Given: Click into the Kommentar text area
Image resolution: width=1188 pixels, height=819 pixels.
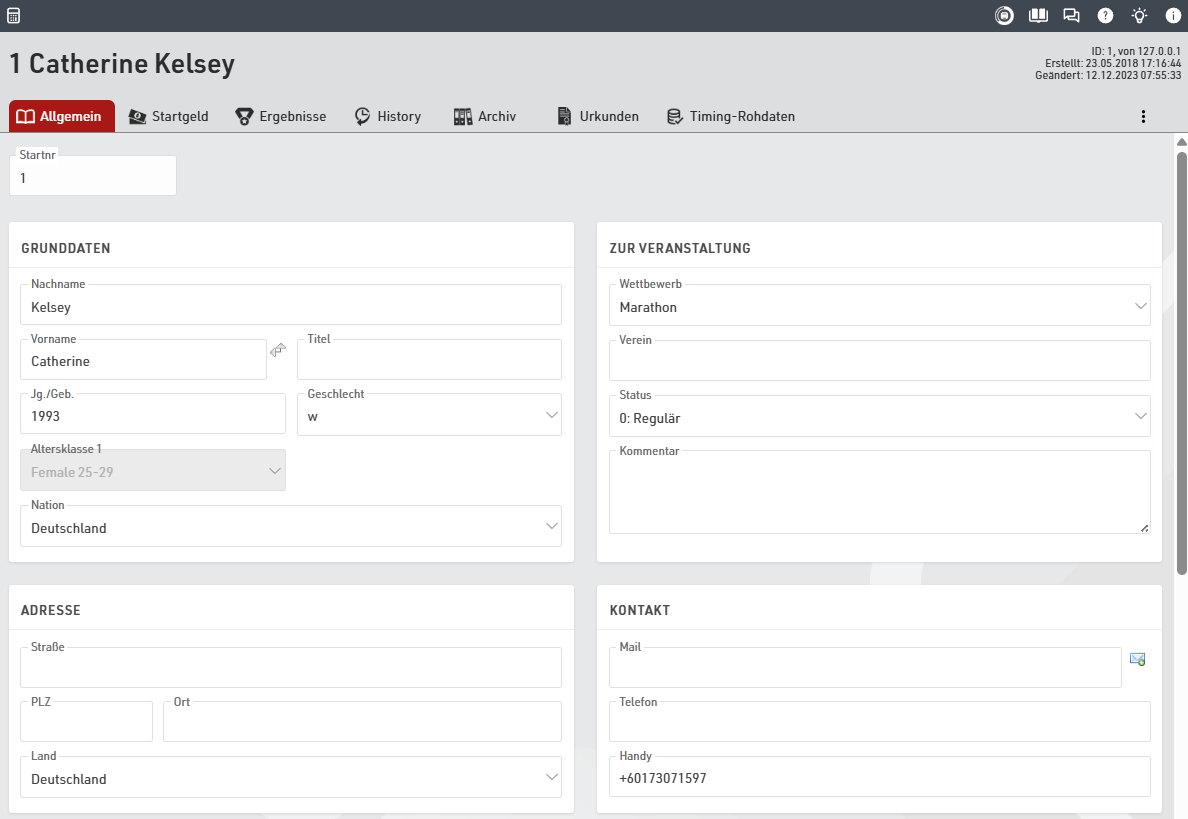Looking at the screenshot, I should (x=879, y=493).
